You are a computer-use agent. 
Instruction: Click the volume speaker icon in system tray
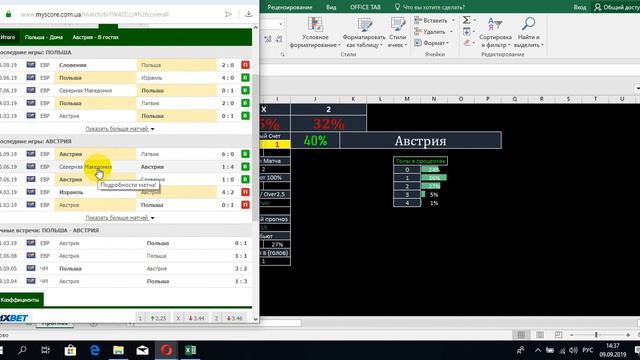point(573,350)
